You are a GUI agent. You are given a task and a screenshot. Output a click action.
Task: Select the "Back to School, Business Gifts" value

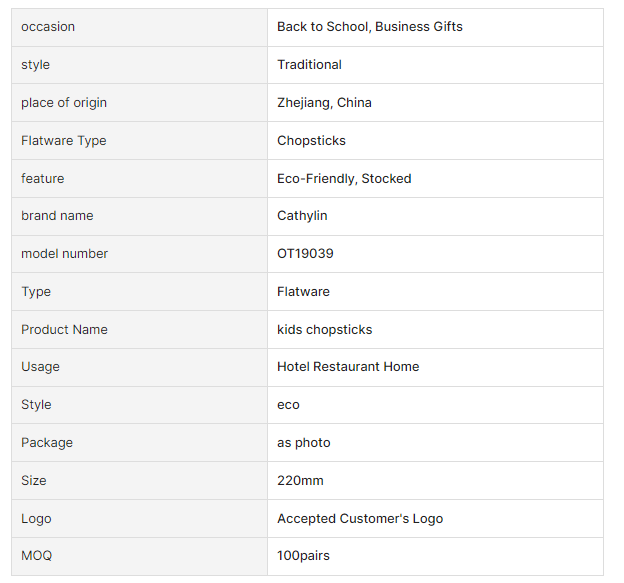click(x=369, y=27)
